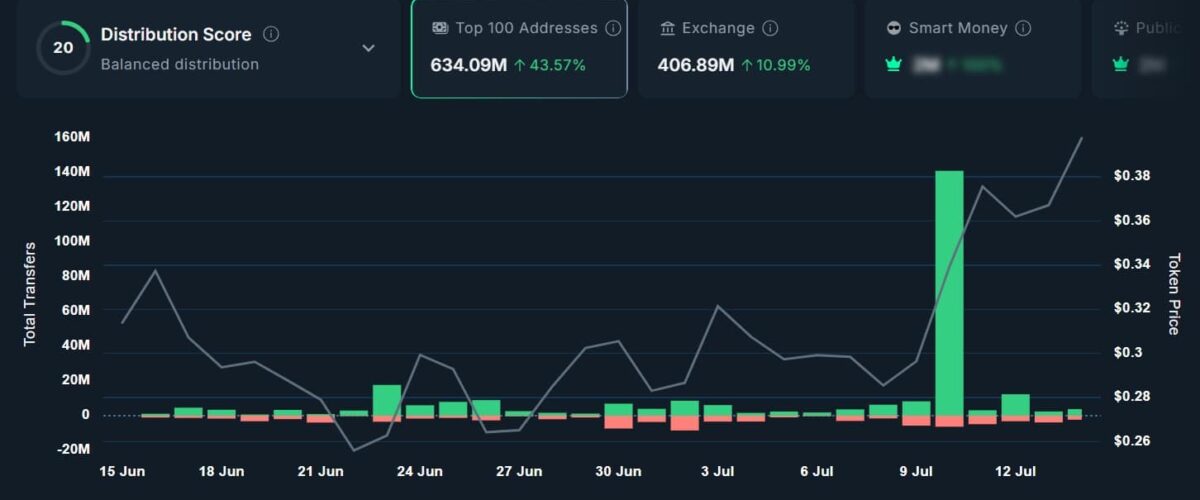Click info icon beside Distribution Score
This screenshot has height=500, width=1200.
pos(271,35)
